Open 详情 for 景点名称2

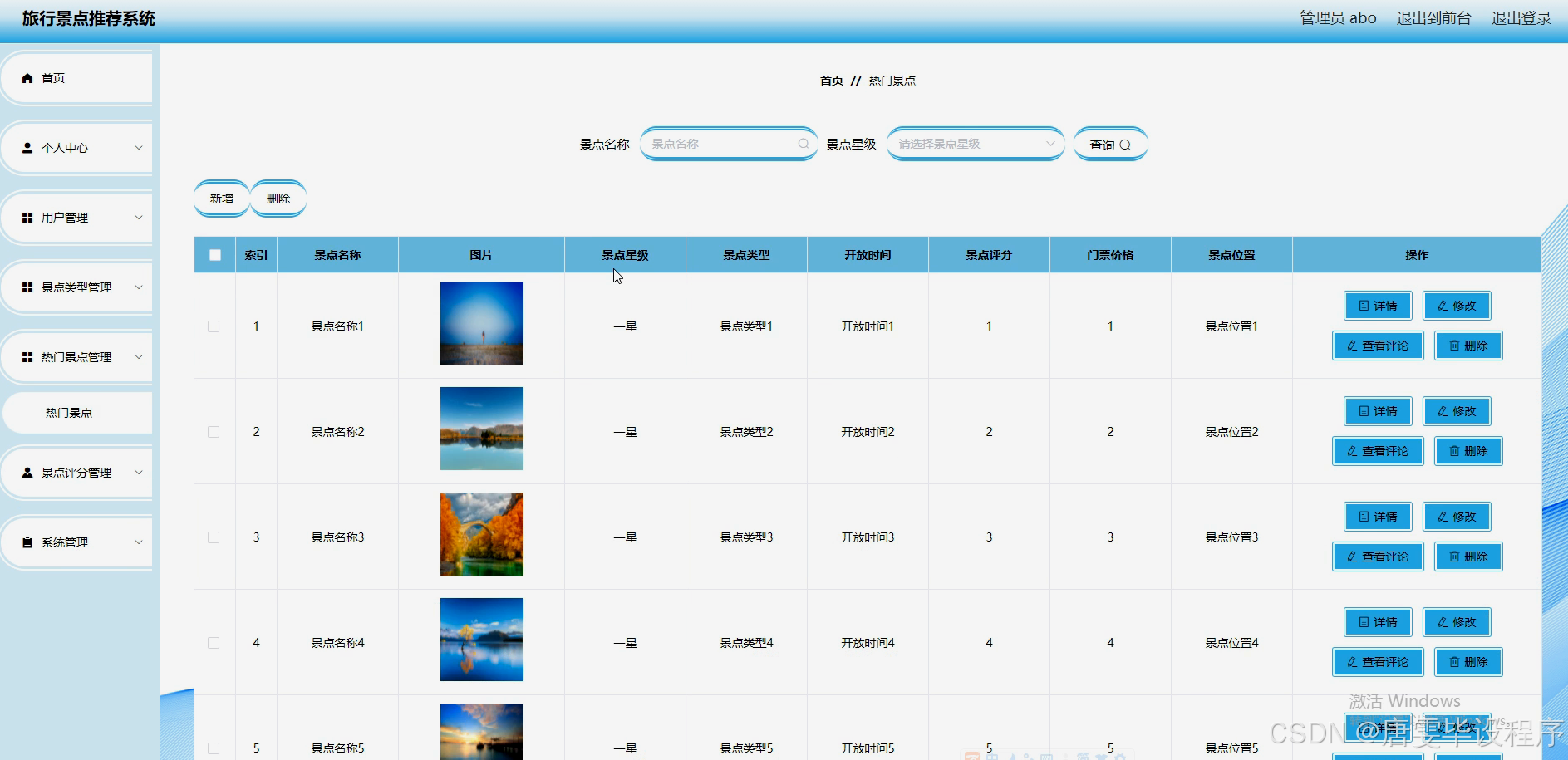point(1378,411)
